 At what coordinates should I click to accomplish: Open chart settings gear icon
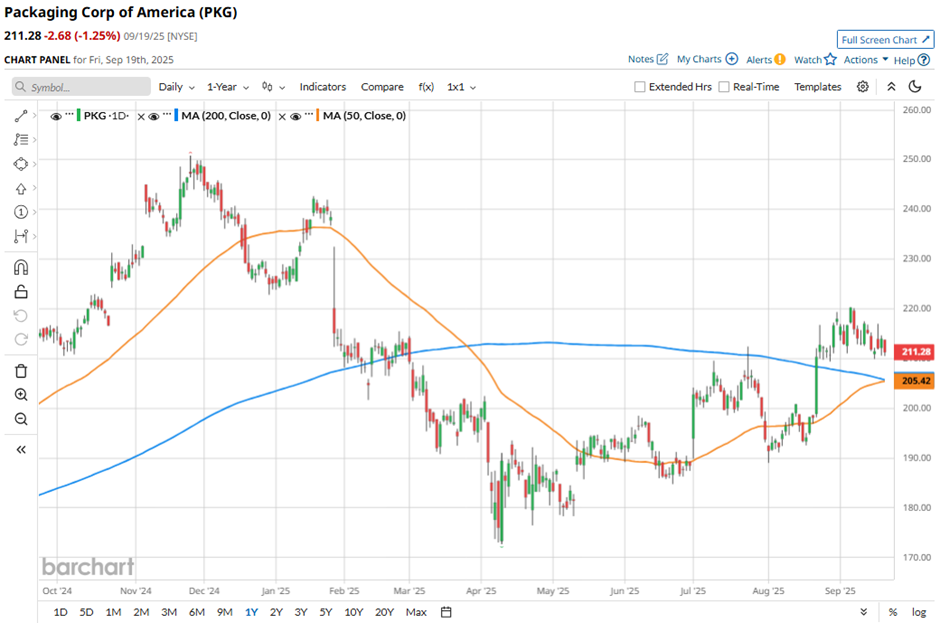click(863, 87)
